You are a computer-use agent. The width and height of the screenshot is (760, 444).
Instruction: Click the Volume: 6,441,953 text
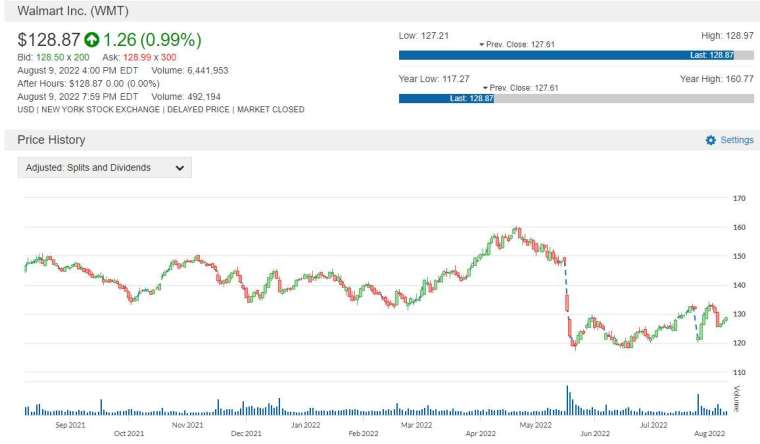point(190,70)
